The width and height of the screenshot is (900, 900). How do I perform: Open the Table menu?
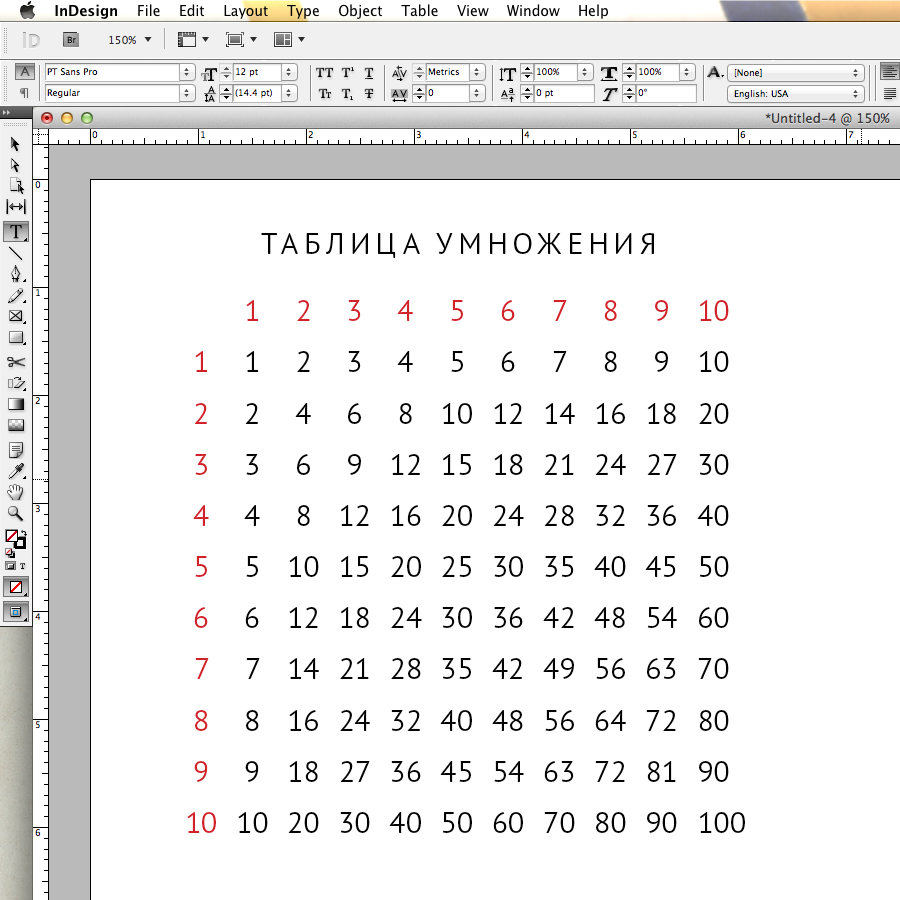point(419,11)
